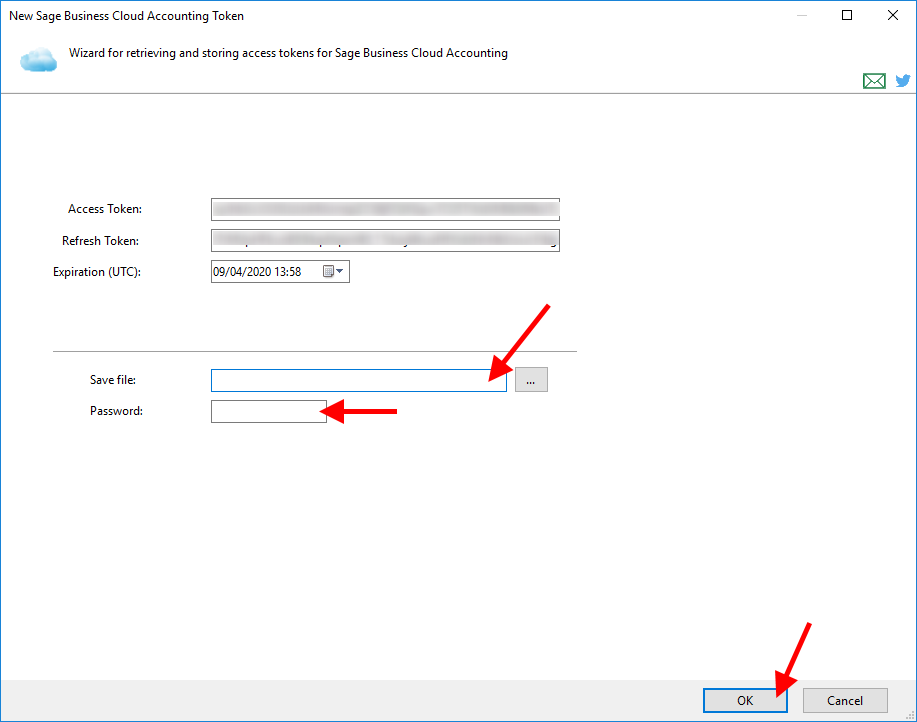Click the Password label
This screenshot has width=917, height=722.
(116, 411)
